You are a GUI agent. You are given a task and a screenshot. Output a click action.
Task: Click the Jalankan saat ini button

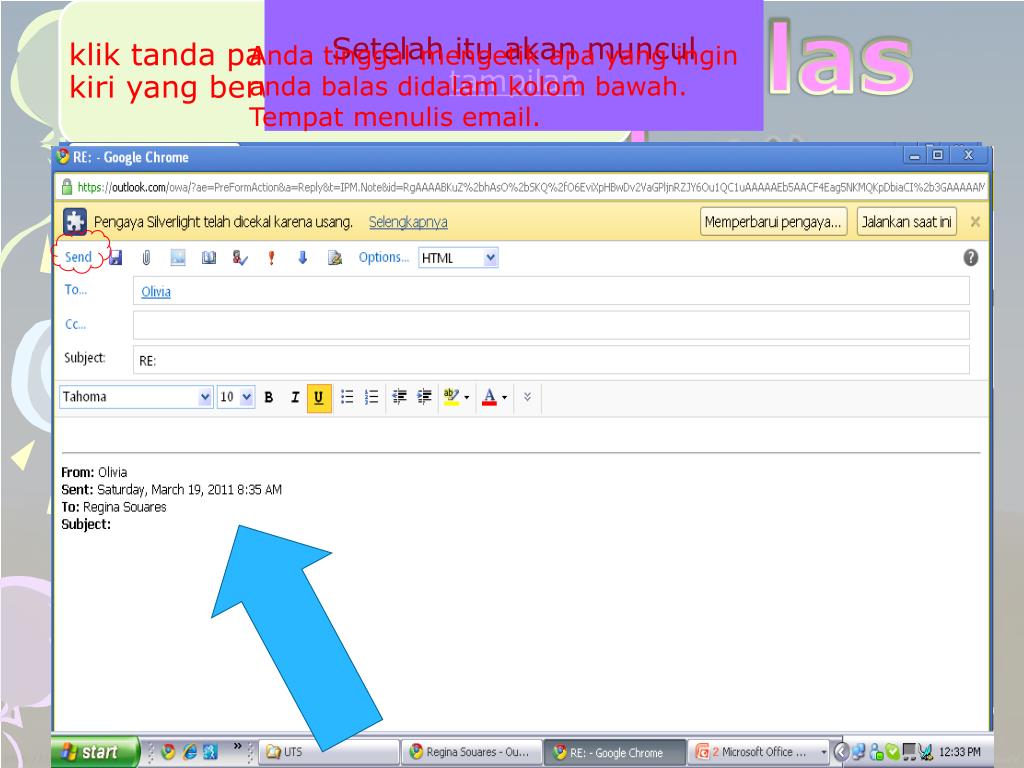click(x=906, y=222)
